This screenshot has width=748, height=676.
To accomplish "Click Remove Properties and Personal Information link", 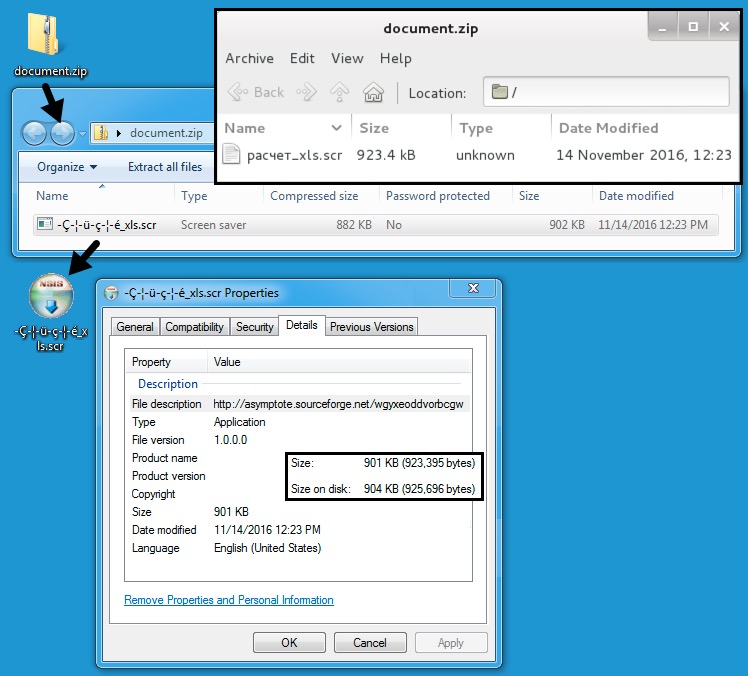I will (229, 600).
